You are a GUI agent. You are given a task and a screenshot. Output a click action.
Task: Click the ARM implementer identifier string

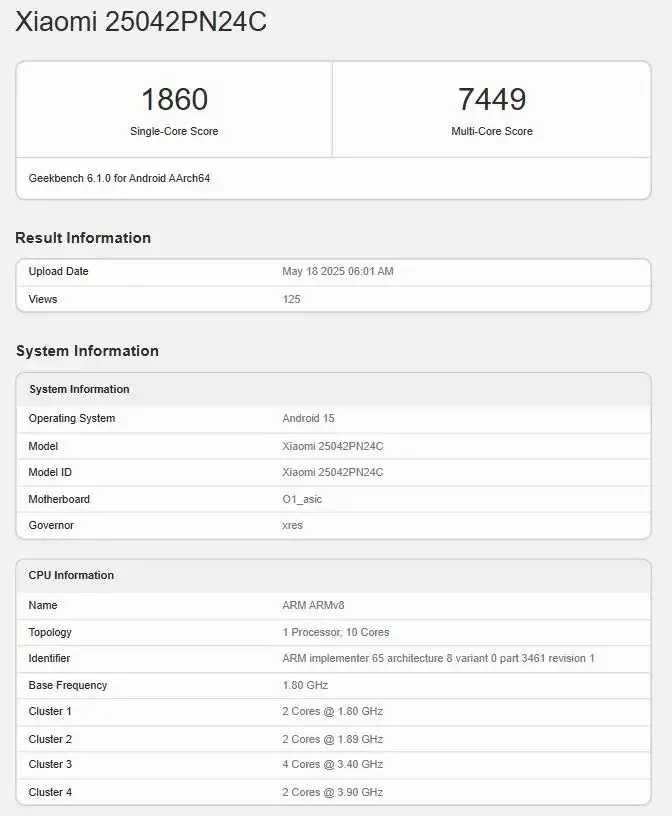[x=438, y=658]
